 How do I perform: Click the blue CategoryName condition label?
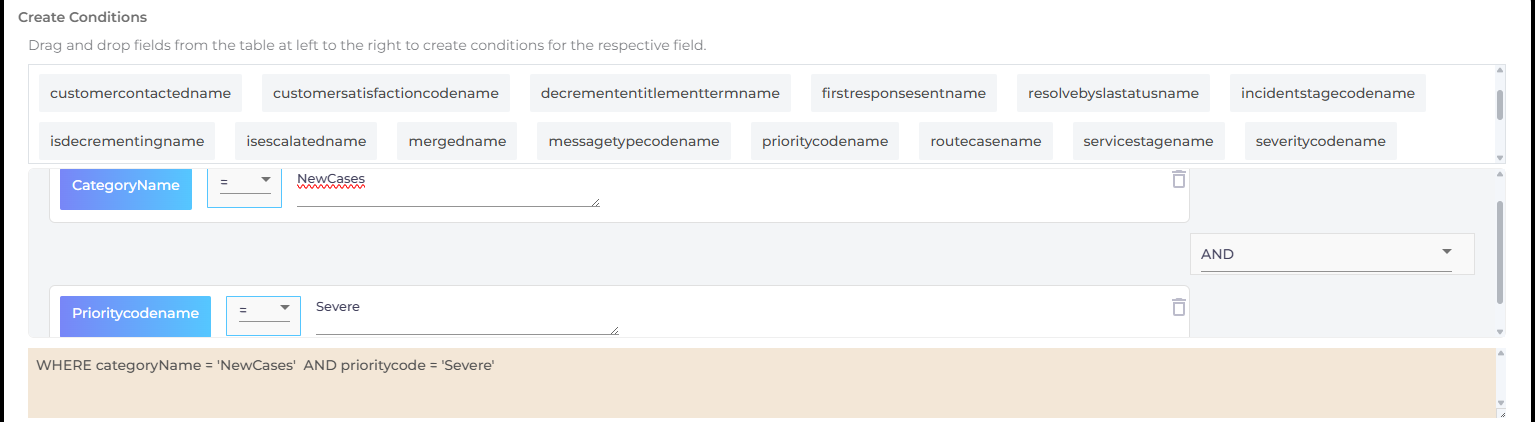coord(126,186)
